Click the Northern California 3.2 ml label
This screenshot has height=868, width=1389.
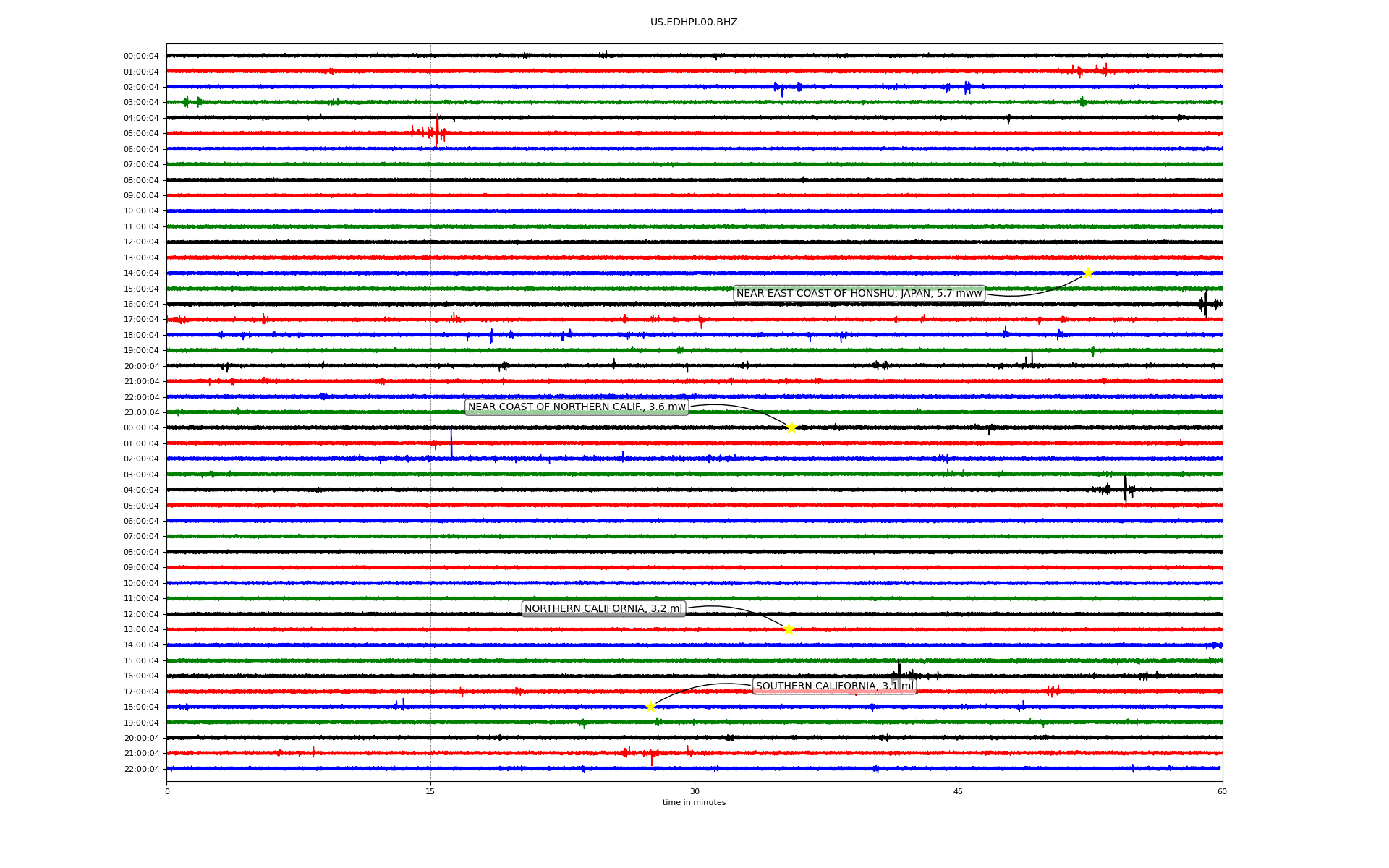point(603,609)
